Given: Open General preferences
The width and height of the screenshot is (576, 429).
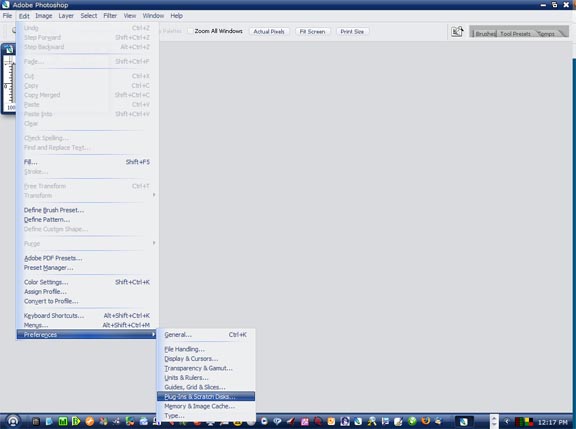Looking at the screenshot, I should [206, 335].
